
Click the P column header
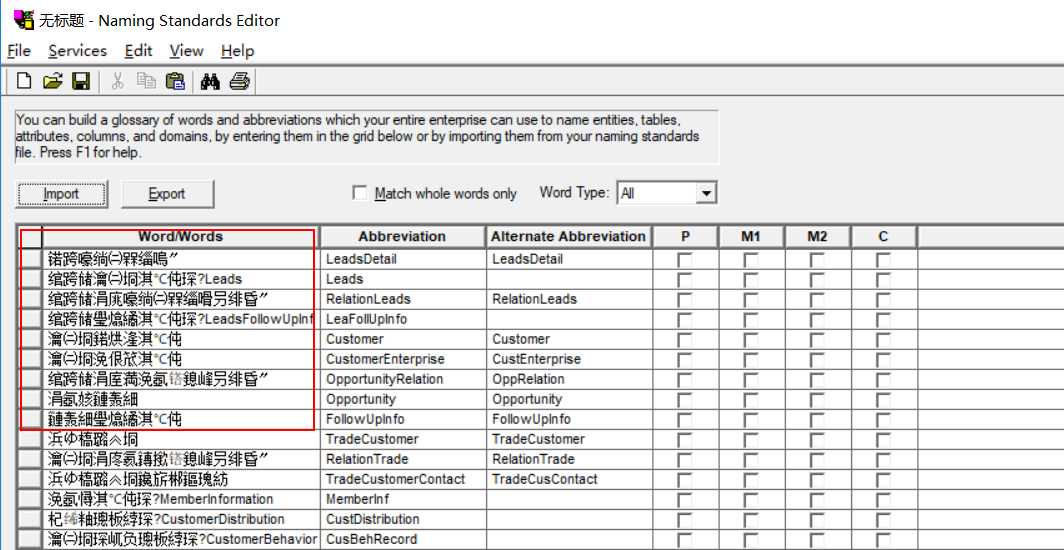point(685,237)
